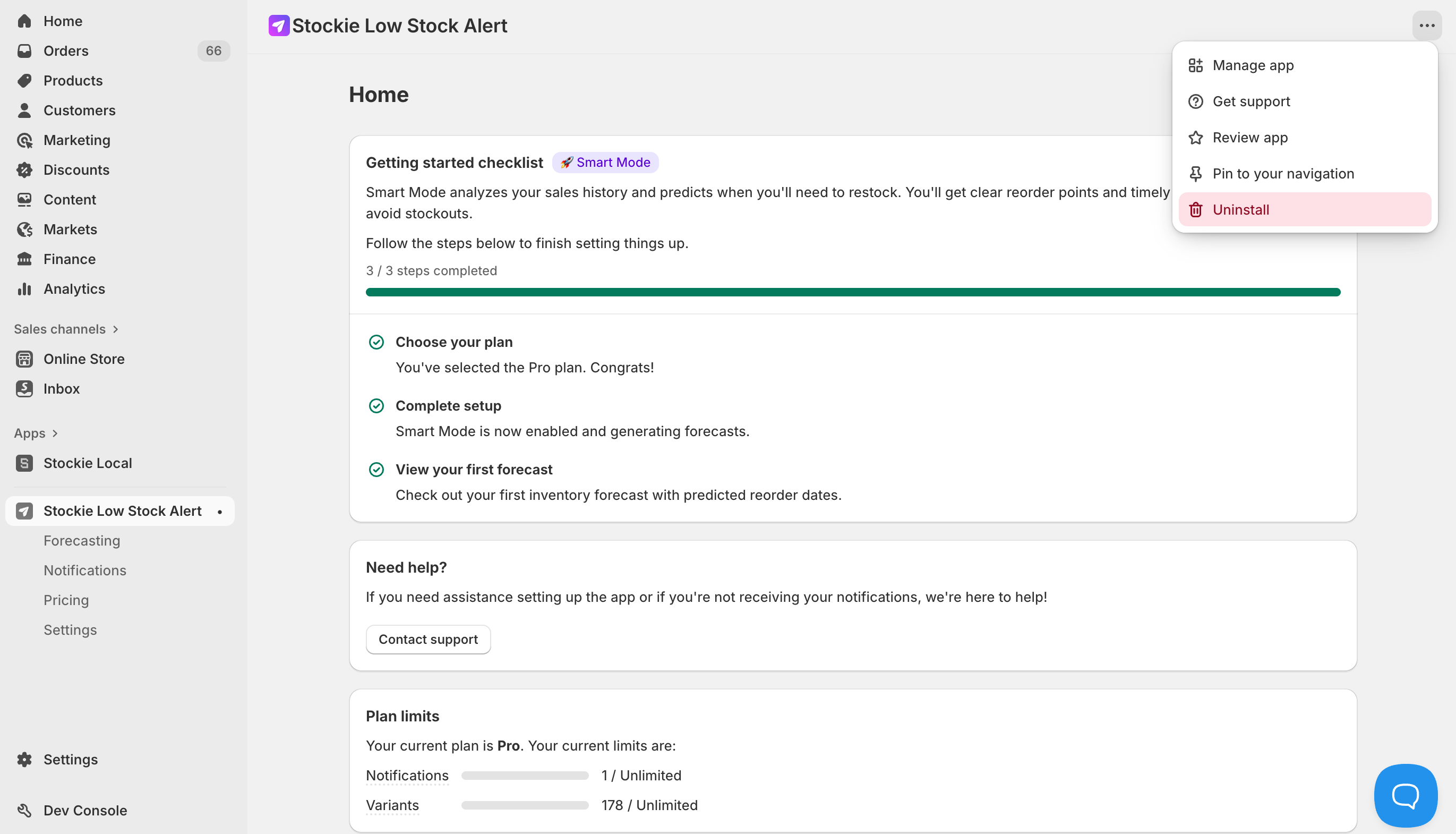Click the Stockie Local app icon
This screenshot has height=834, width=1456.
click(24, 463)
